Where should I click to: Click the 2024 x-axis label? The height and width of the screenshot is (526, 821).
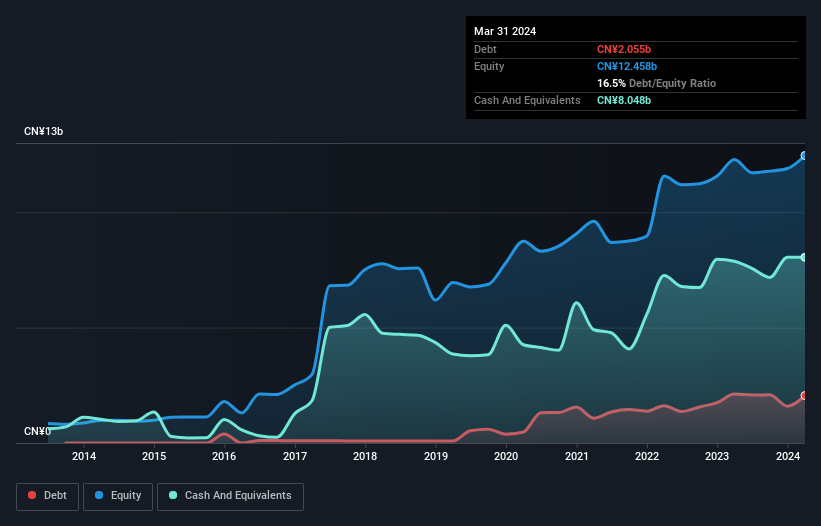click(x=787, y=456)
